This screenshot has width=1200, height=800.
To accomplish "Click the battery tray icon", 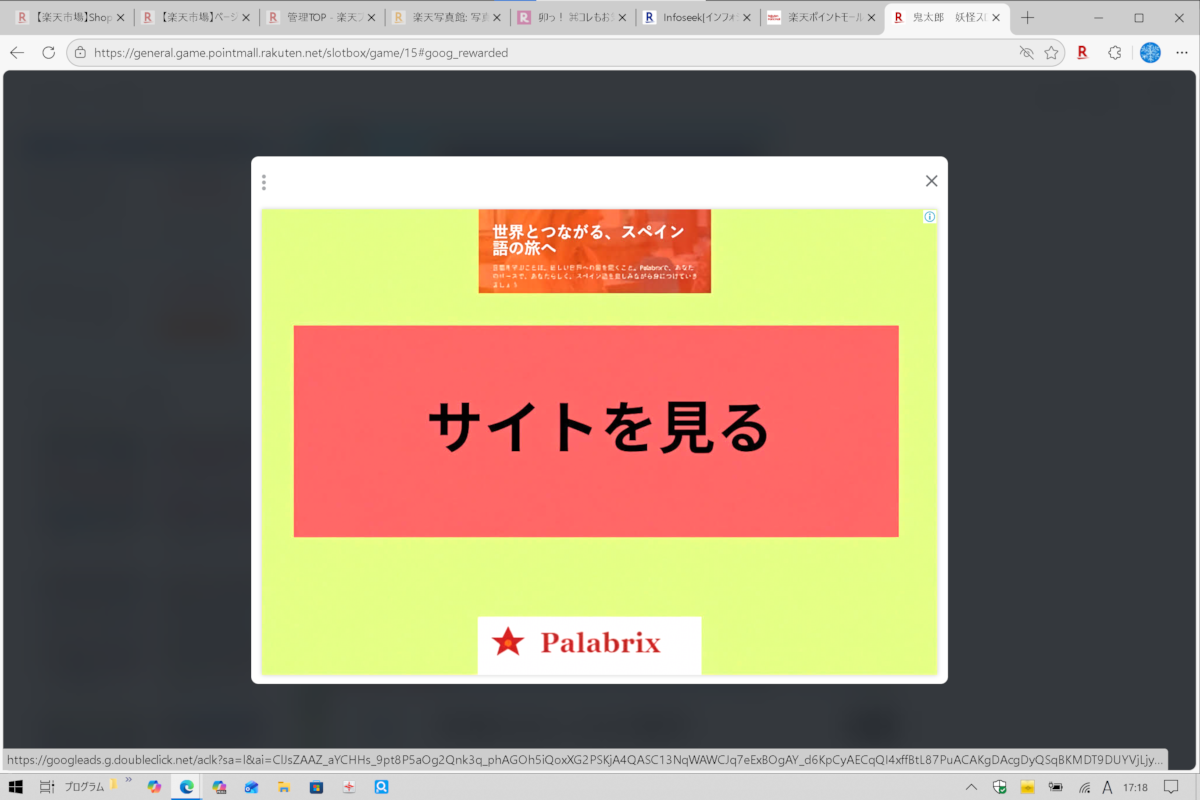I will (1056, 787).
